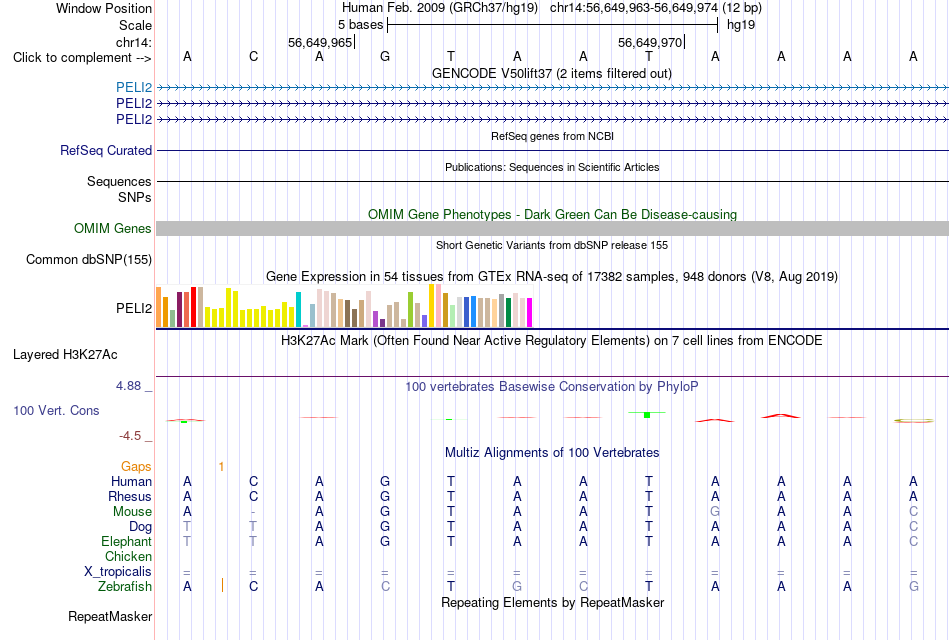Open the 100 Vert. Cons track label
The height and width of the screenshot is (640, 950).
56,410
